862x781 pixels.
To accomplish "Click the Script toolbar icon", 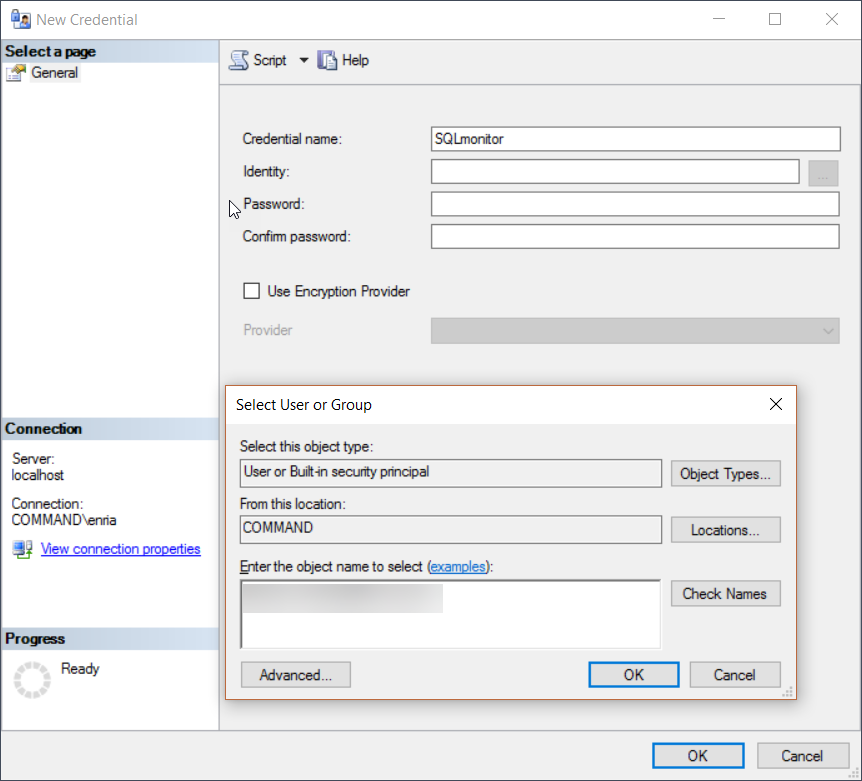I will click(x=239, y=60).
